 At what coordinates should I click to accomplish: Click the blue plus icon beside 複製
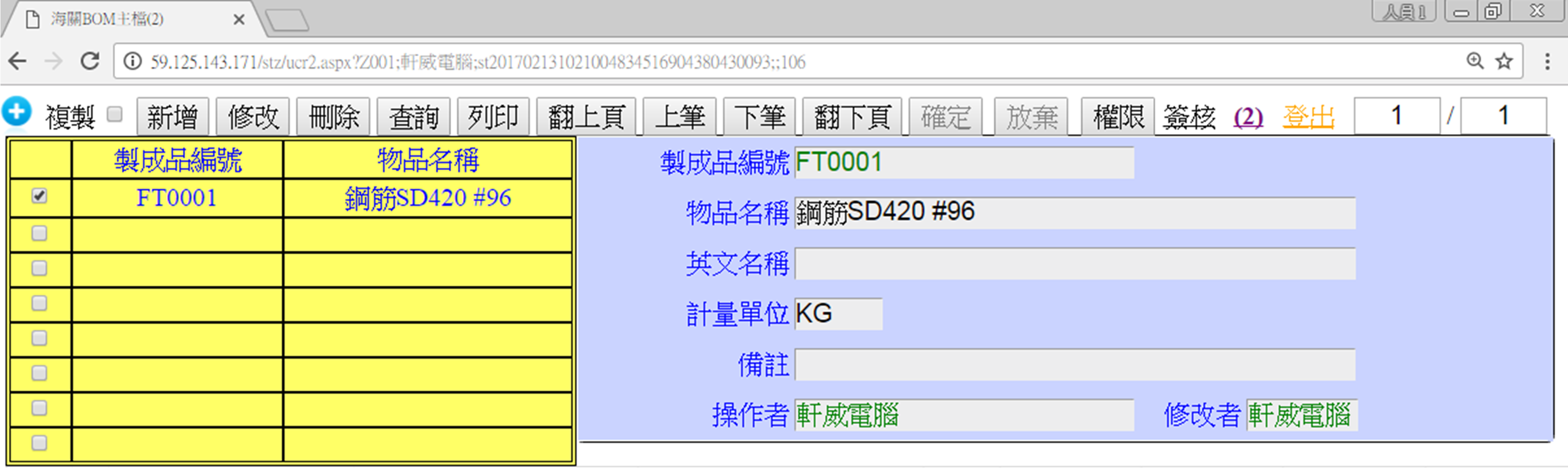coord(16,111)
